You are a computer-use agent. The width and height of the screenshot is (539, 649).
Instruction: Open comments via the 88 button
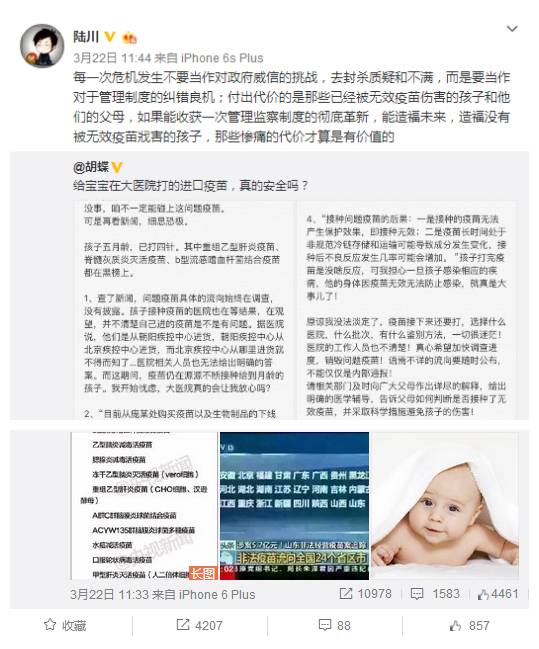(x=334, y=625)
